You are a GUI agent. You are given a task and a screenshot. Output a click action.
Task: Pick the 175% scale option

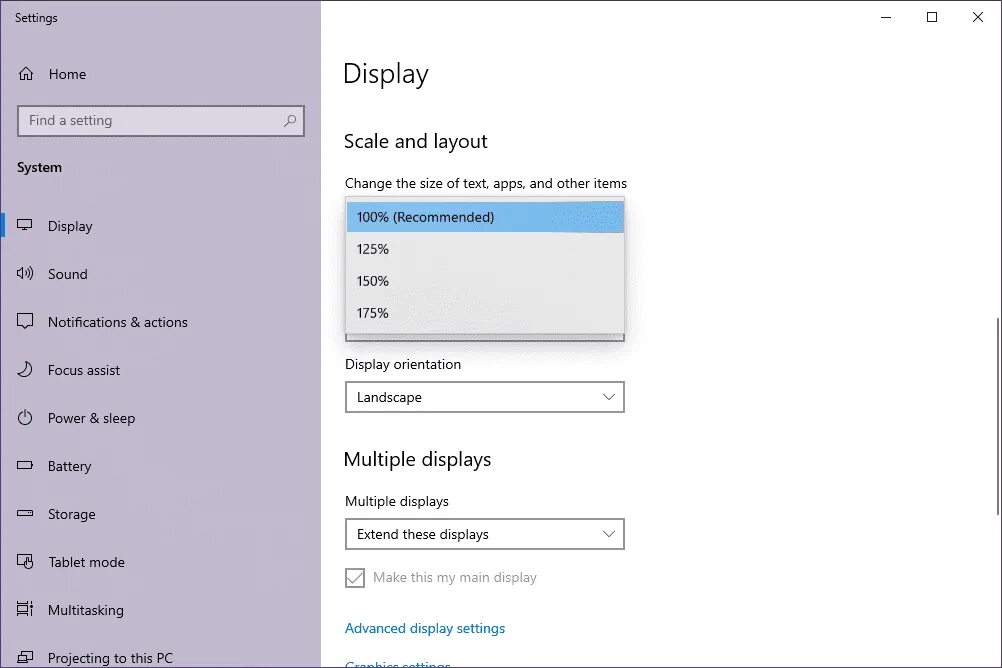485,313
